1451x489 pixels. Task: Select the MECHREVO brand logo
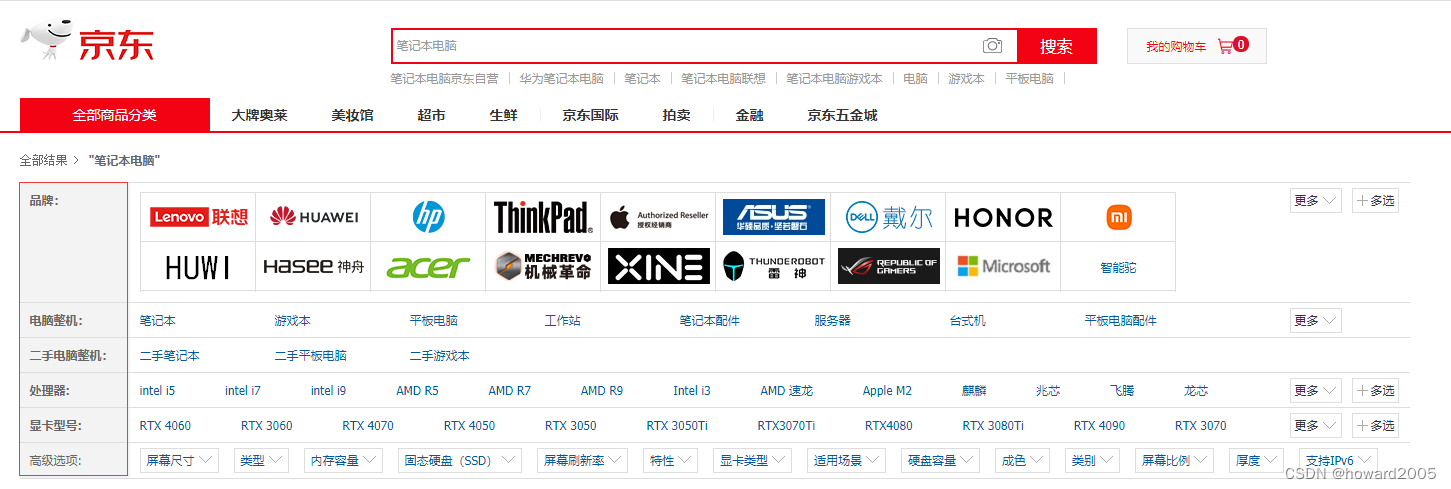coord(543,266)
